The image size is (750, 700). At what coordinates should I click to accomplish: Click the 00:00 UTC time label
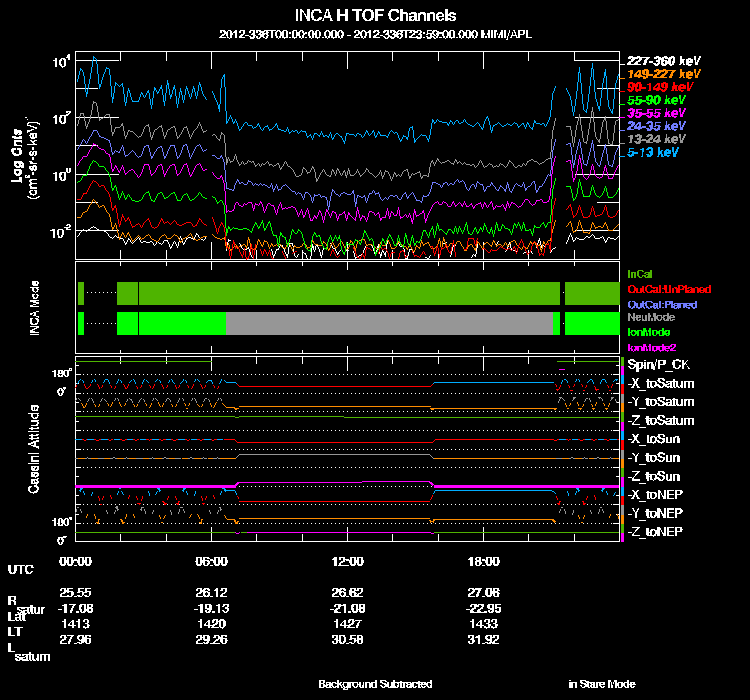click(76, 561)
